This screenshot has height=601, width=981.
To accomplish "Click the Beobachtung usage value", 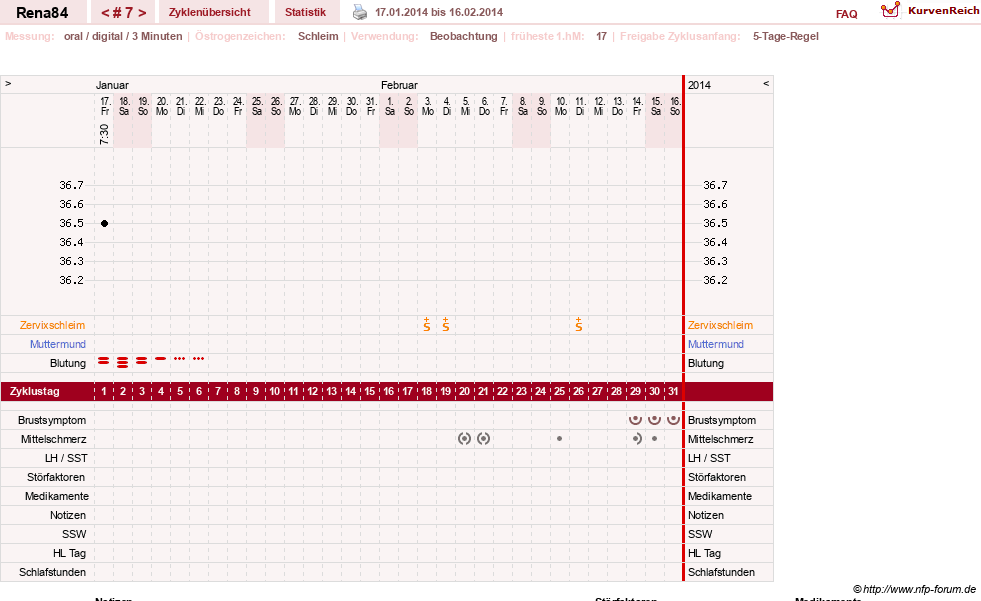I will point(464,36).
